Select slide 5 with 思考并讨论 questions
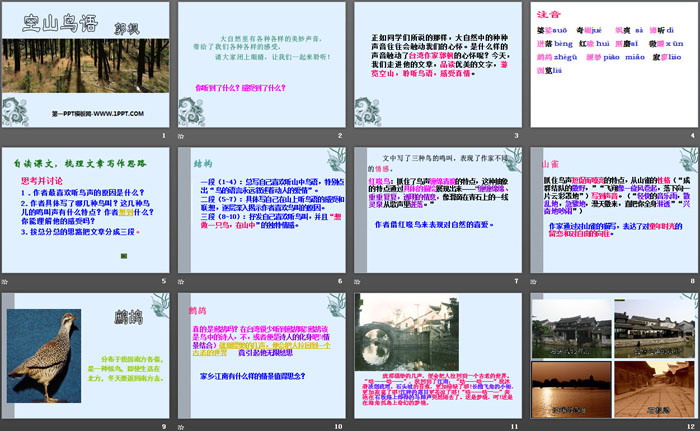Image resolution: width=700 pixels, height=431 pixels. coord(86,210)
